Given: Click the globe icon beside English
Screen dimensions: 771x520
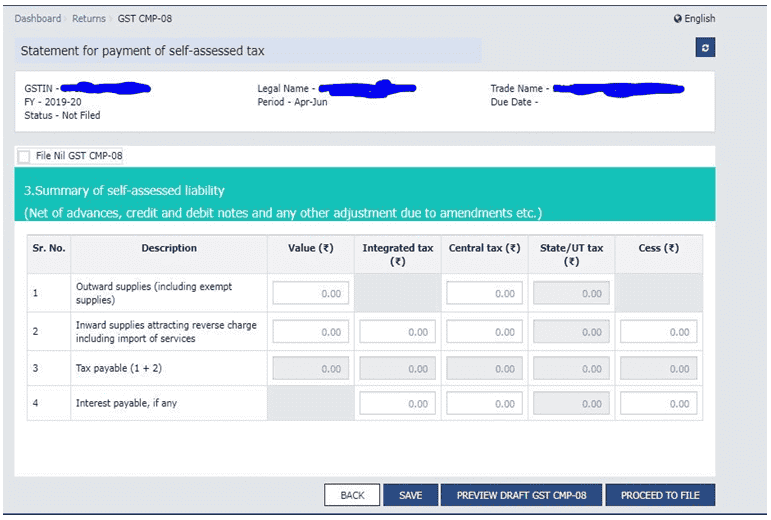Looking at the screenshot, I should [678, 19].
